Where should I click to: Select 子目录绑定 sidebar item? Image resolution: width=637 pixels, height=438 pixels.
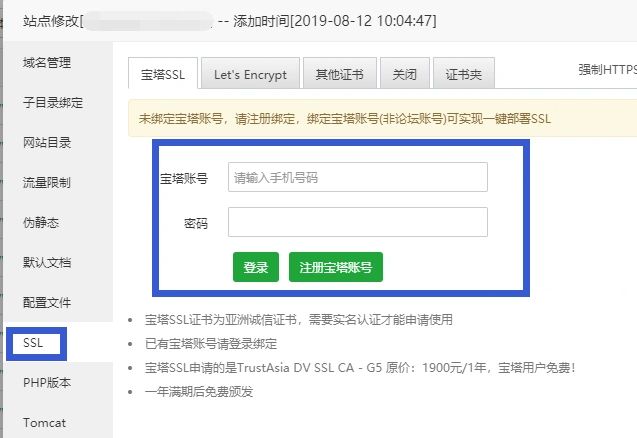pos(53,103)
